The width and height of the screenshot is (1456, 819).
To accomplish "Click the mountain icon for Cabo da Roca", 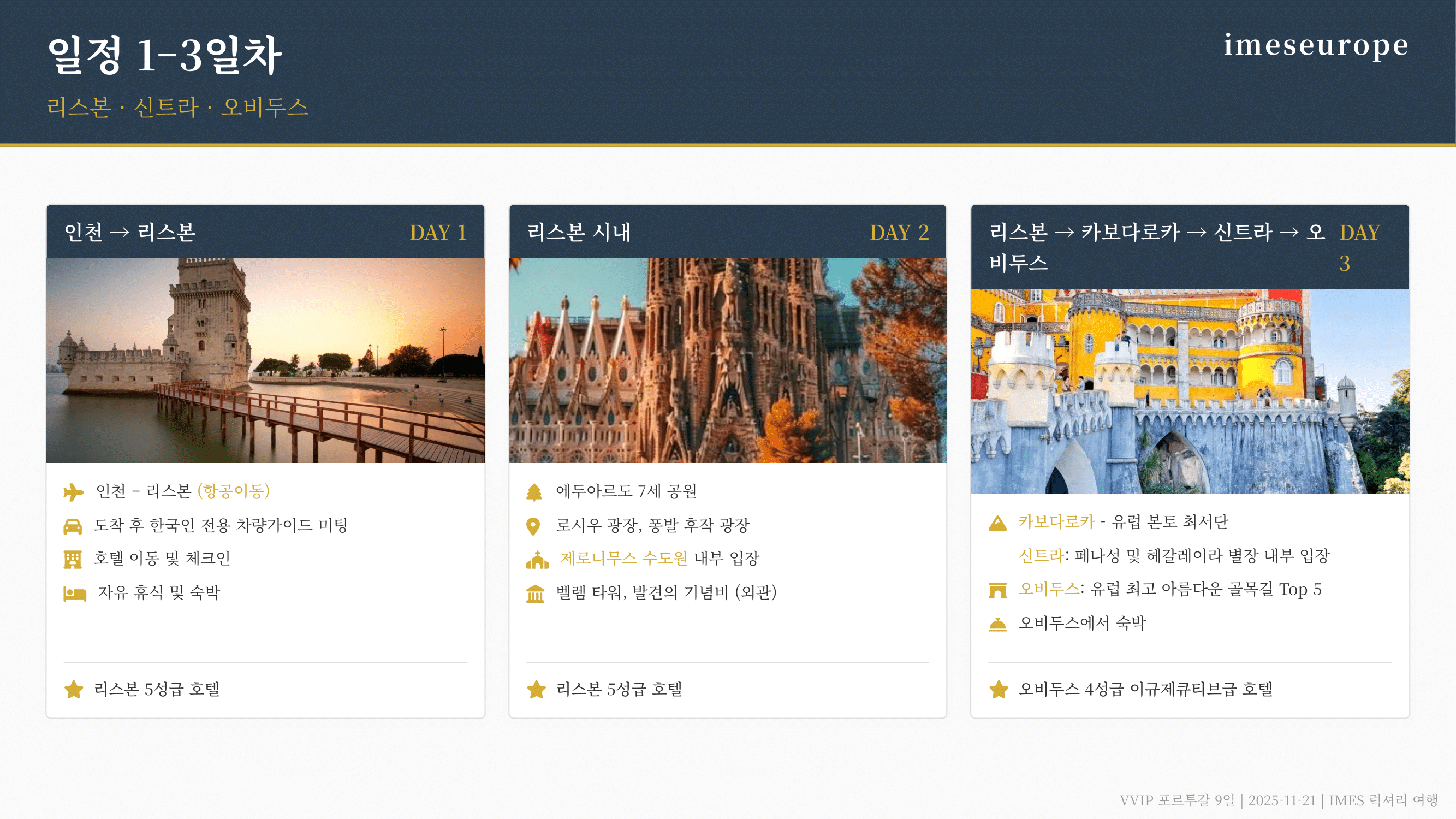I will (x=997, y=524).
